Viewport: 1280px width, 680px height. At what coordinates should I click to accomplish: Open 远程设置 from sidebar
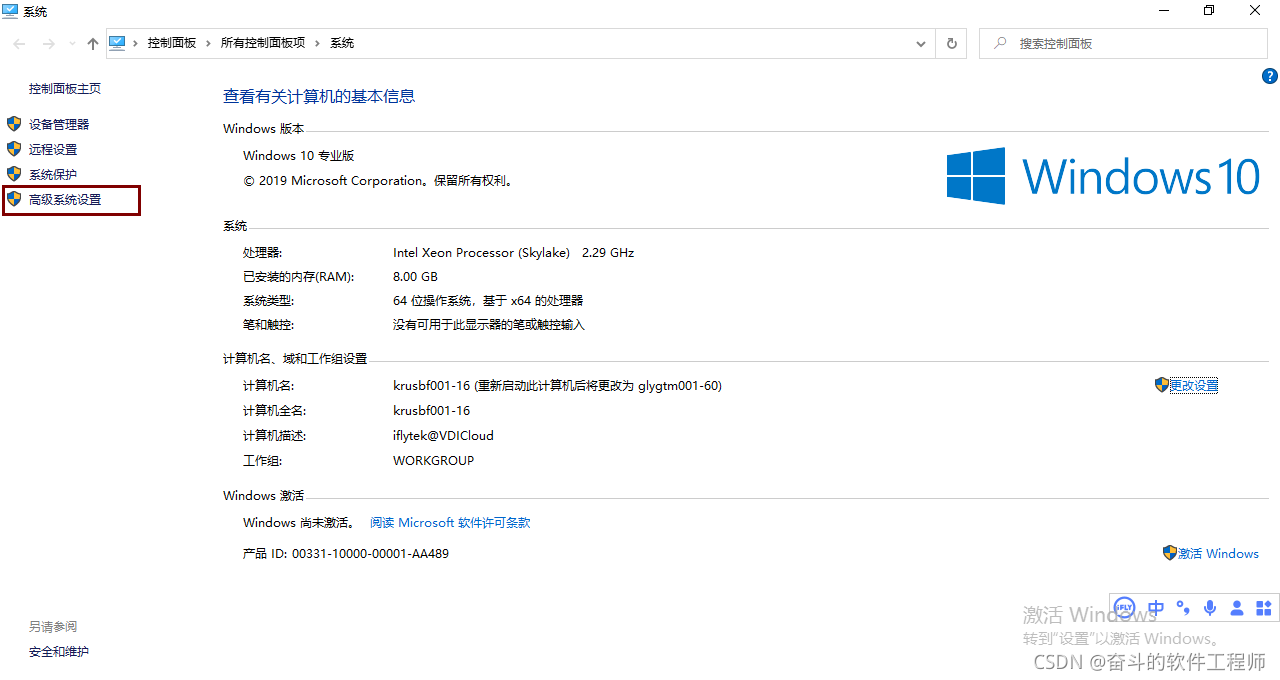pyautogui.click(x=53, y=149)
